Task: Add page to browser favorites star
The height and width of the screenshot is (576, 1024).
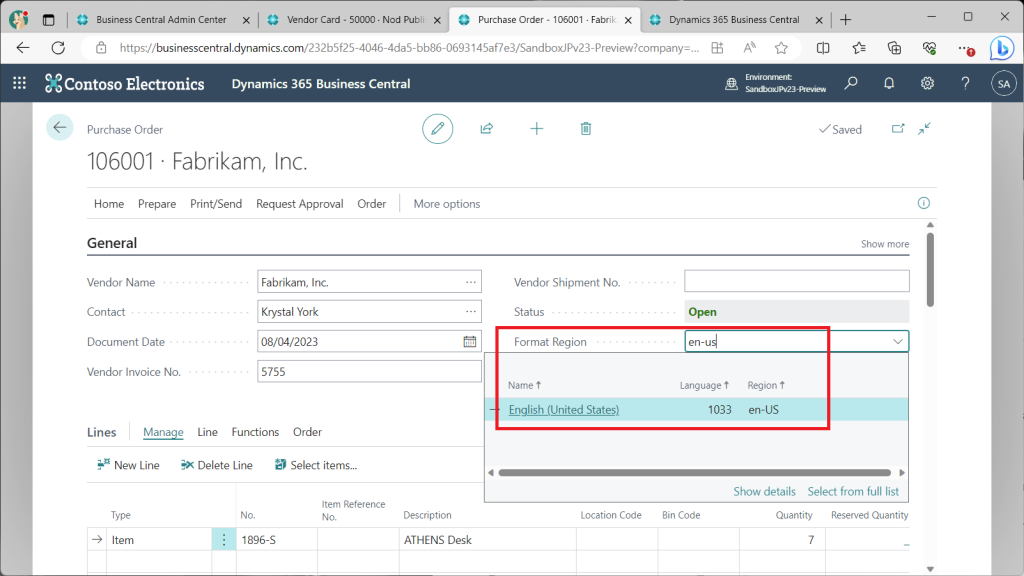Action: tap(781, 48)
